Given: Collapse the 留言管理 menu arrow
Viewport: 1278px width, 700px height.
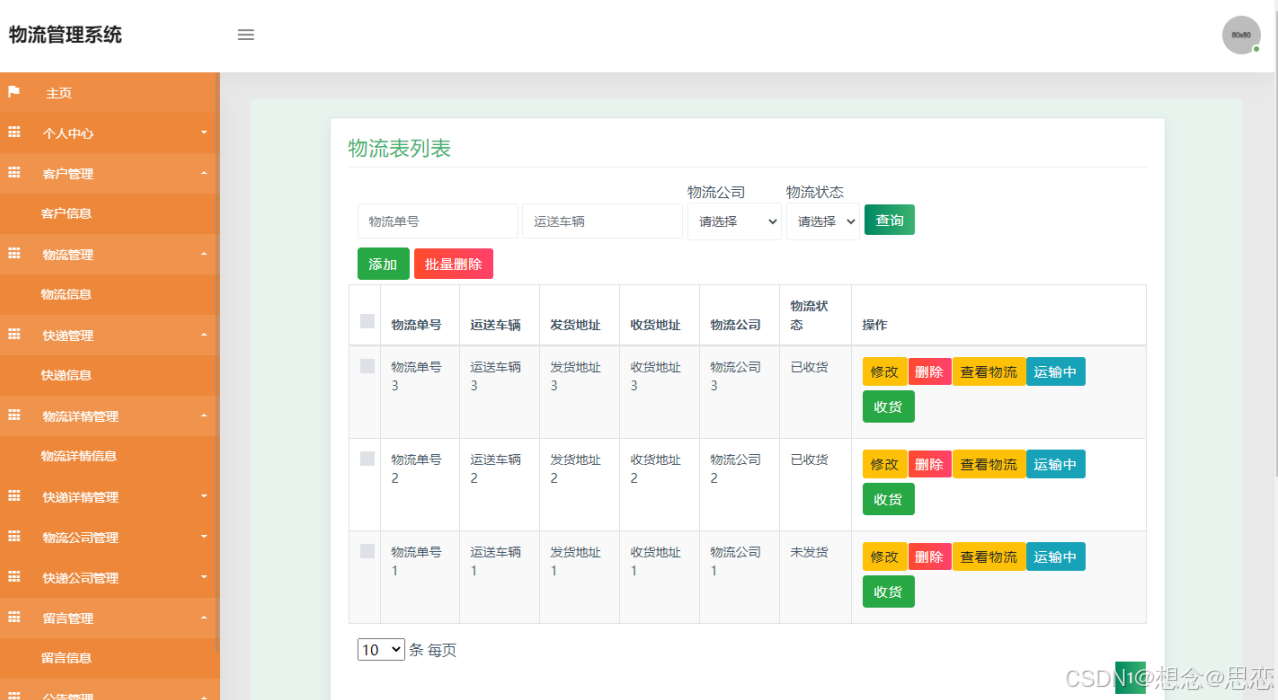Looking at the screenshot, I should point(204,618).
